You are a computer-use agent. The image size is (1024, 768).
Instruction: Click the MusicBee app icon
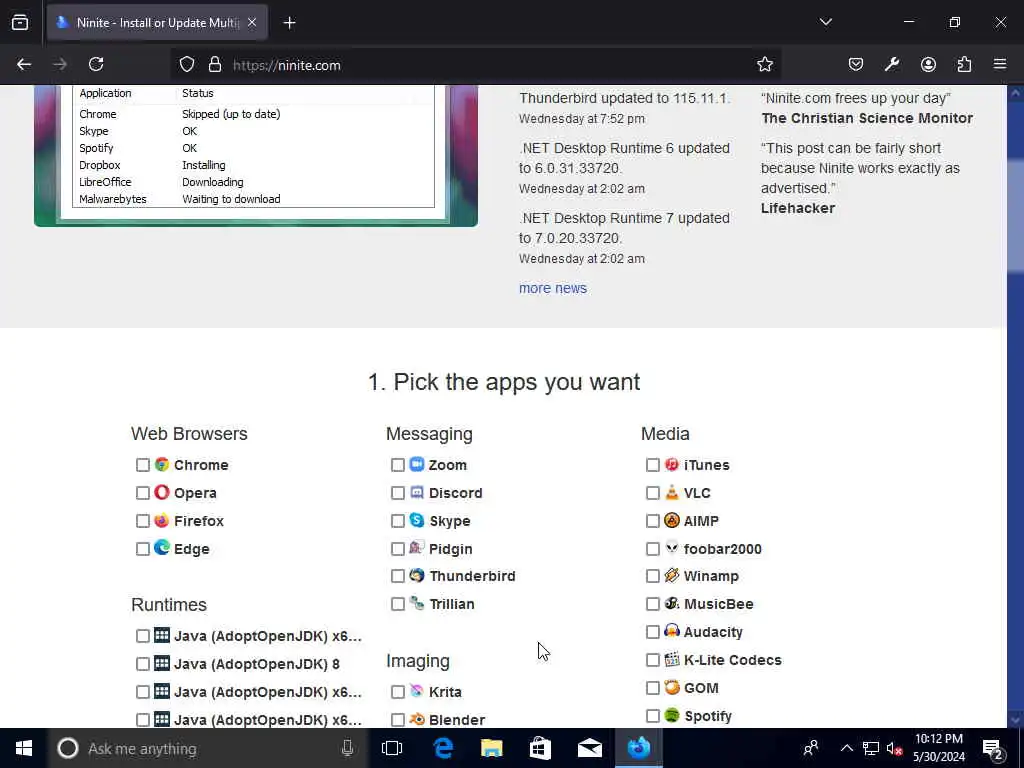pyautogui.click(x=672, y=603)
